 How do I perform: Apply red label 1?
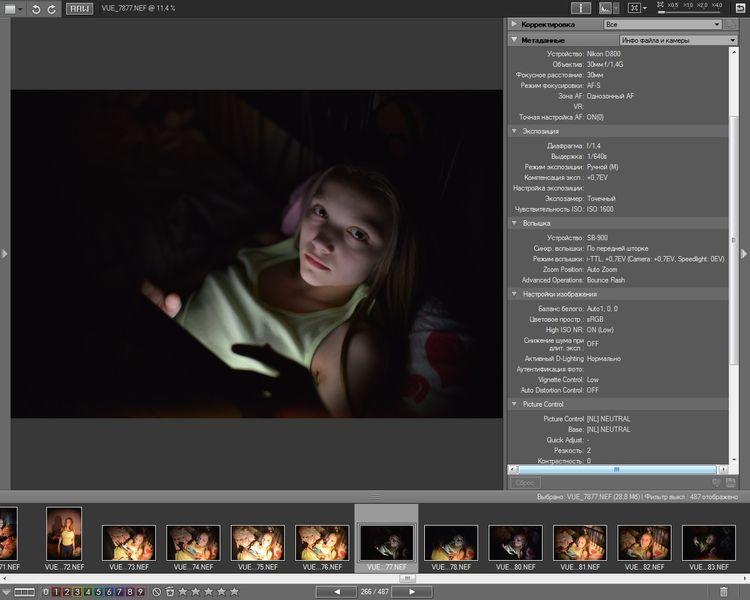56,592
